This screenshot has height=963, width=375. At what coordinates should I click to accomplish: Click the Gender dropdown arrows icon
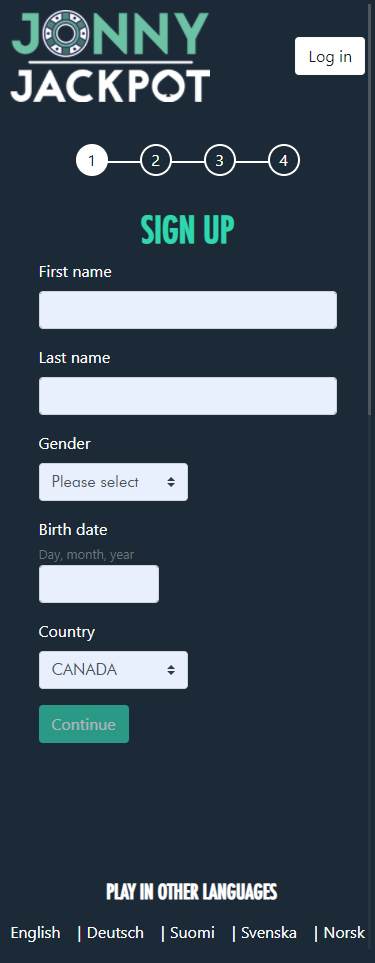pos(171,482)
